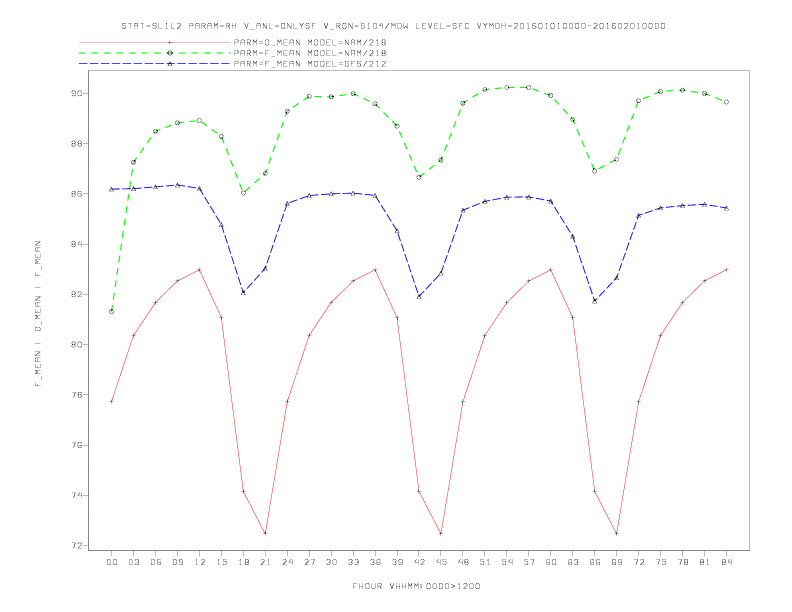Click the red solid legend line sample
792x612 pixels.
(155, 42)
